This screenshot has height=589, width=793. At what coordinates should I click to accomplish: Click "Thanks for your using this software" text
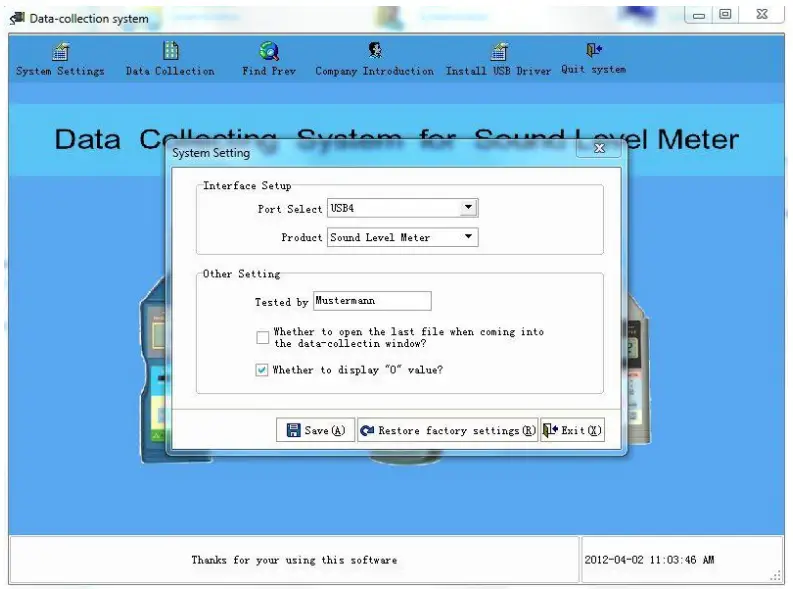294,560
